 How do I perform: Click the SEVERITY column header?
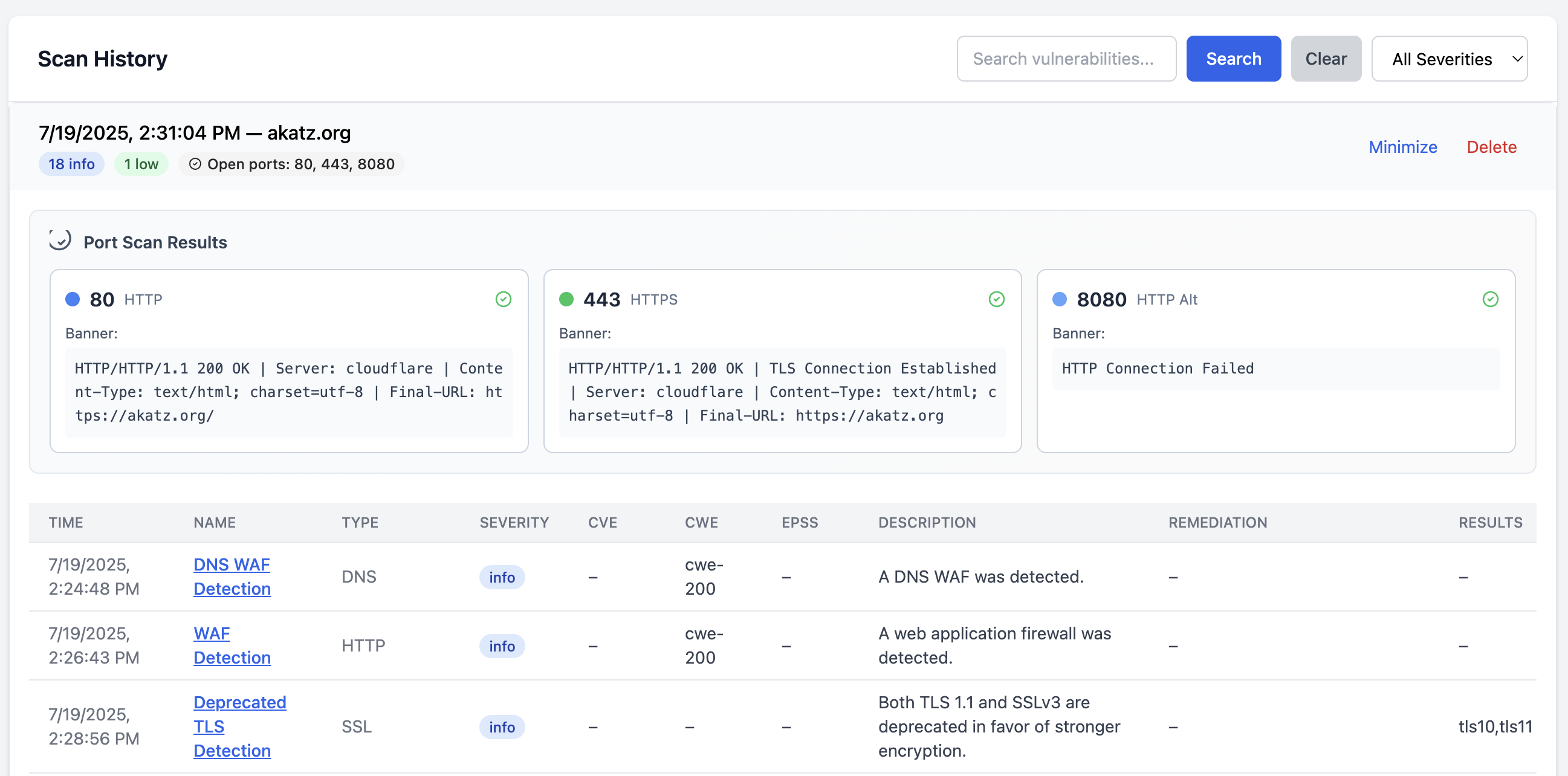pyautogui.click(x=514, y=522)
